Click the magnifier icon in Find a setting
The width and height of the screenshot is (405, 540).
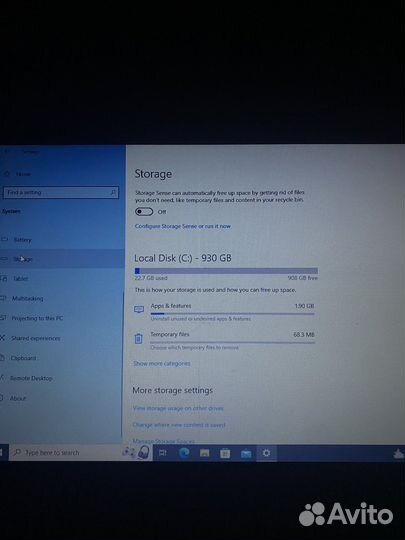113,193
